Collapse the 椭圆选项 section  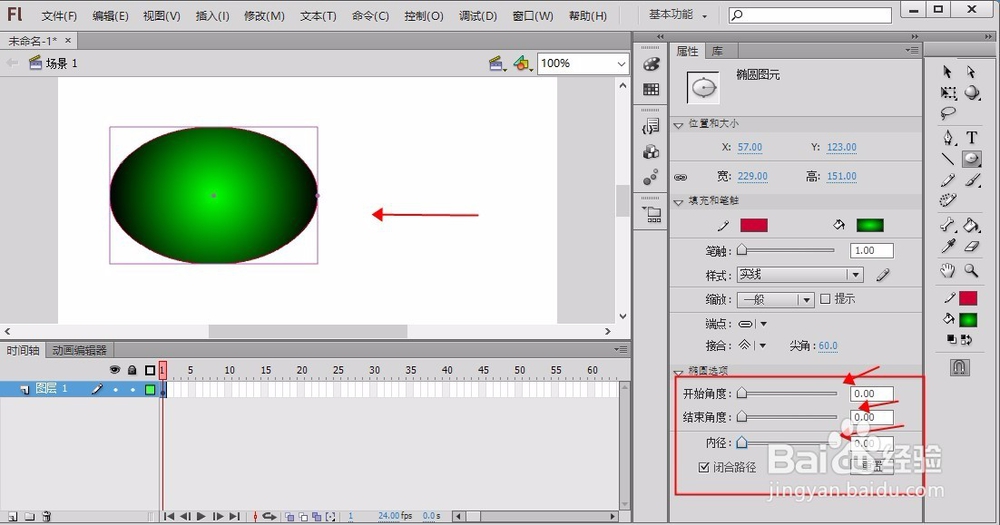pyautogui.click(x=679, y=372)
